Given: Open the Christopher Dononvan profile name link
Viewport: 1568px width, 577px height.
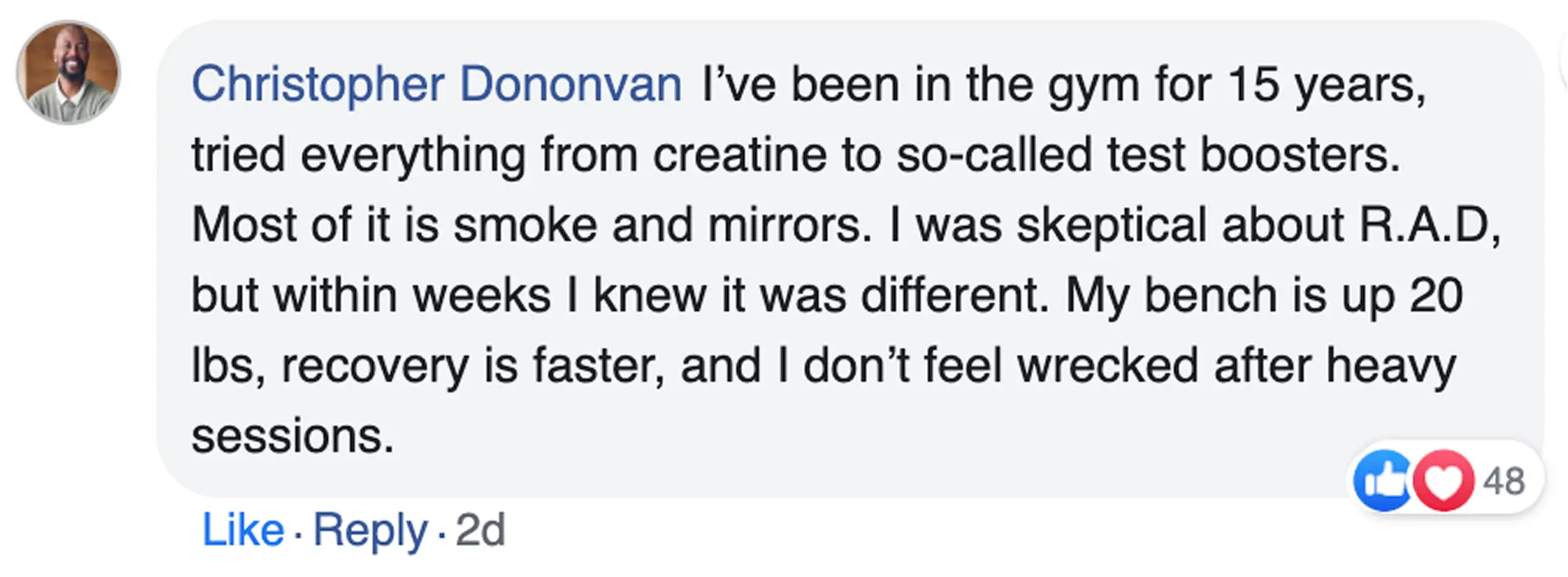Looking at the screenshot, I should point(436,85).
